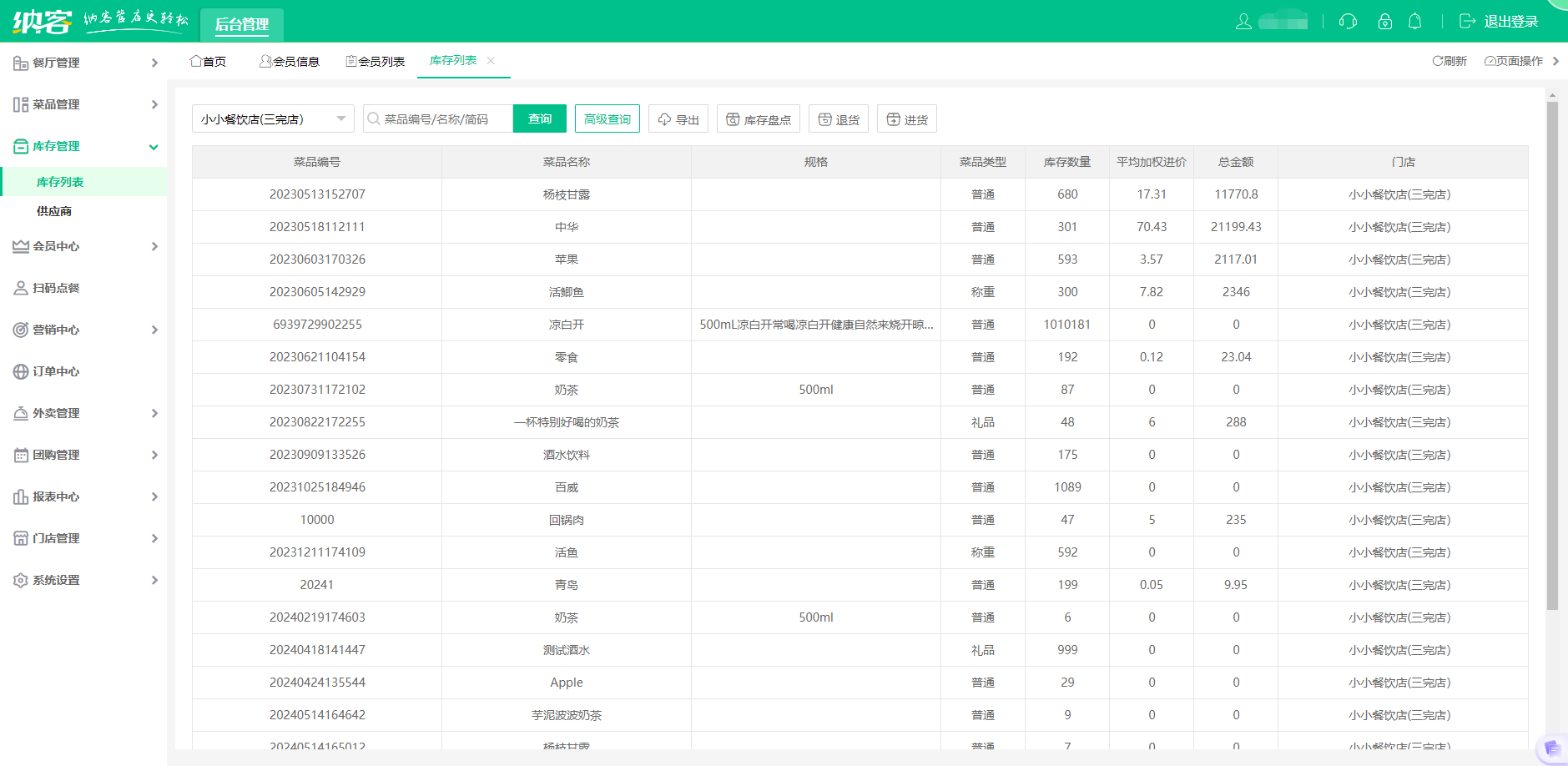Click the 库存管理 sidebar icon

coord(21,146)
